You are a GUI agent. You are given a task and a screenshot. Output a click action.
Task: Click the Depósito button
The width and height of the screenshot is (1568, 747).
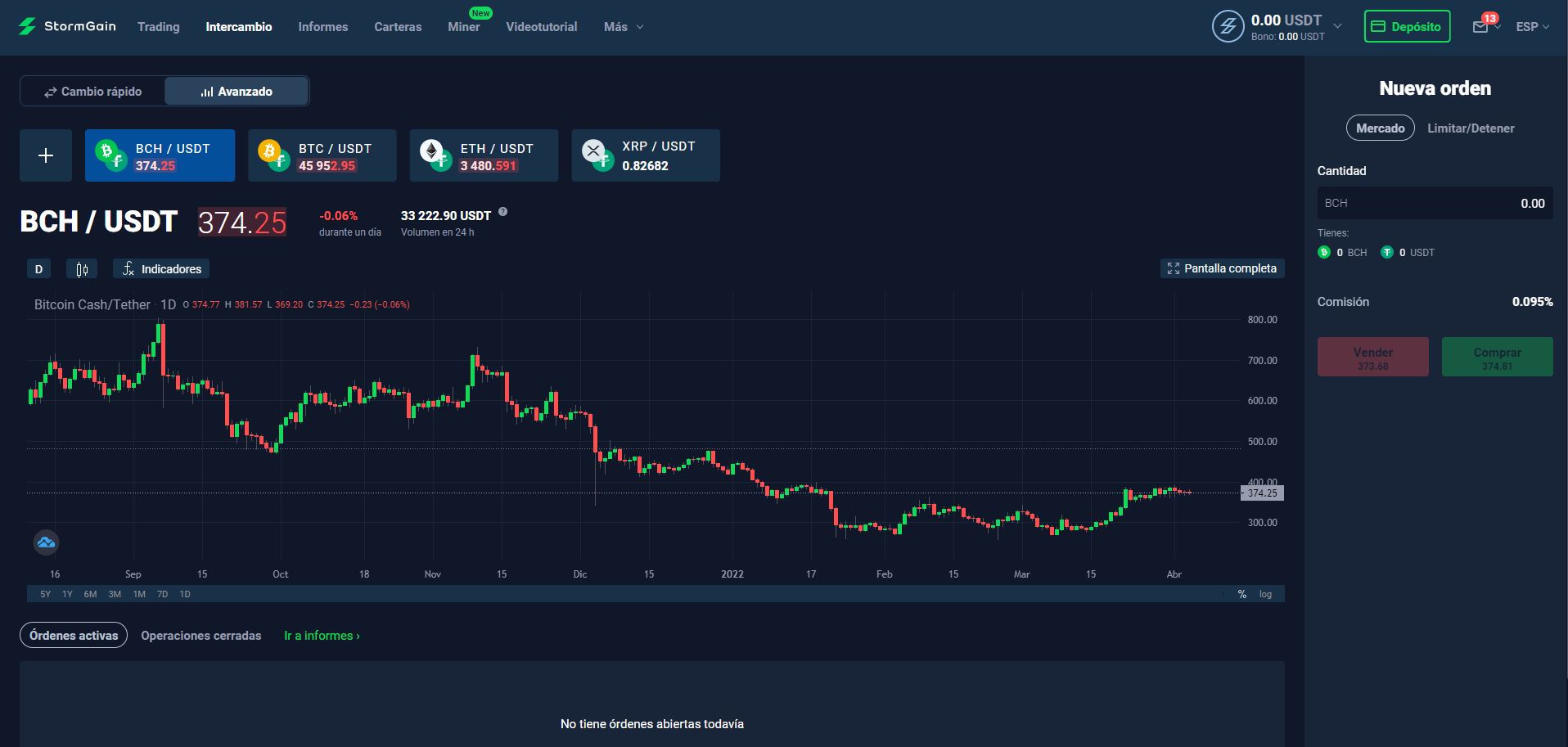pyautogui.click(x=1407, y=26)
